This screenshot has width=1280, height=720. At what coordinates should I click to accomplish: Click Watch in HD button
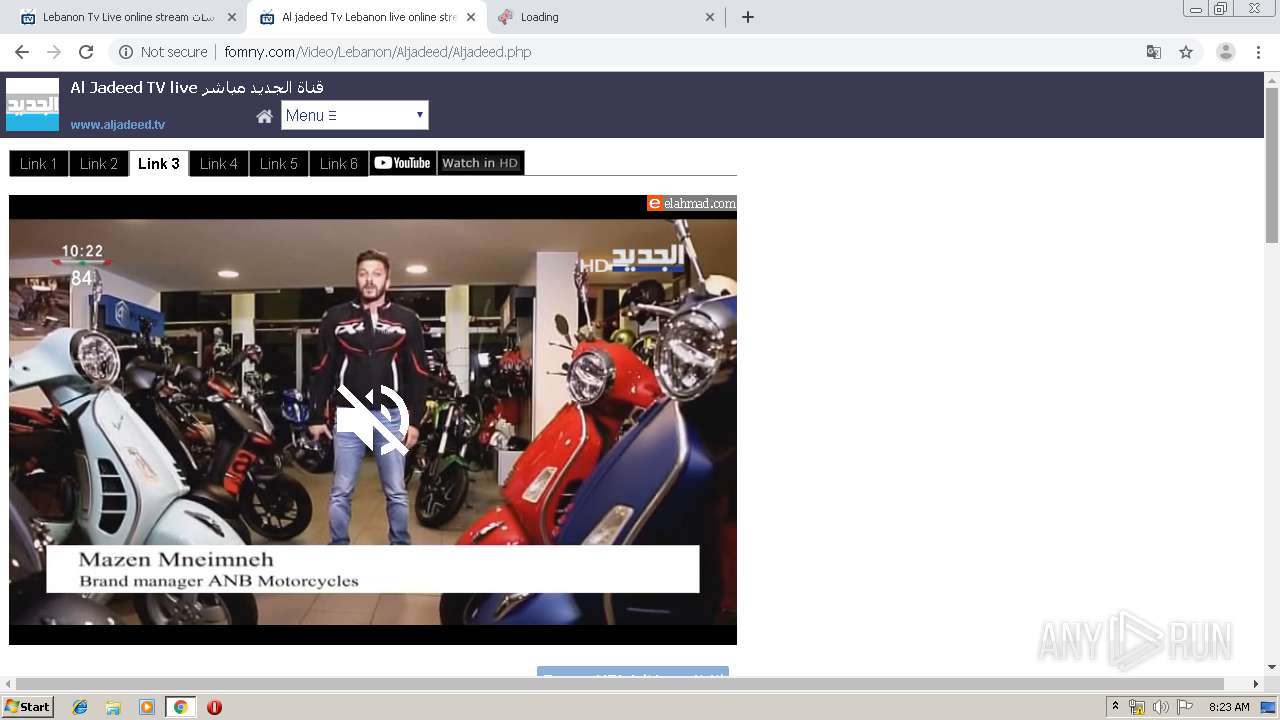481,163
